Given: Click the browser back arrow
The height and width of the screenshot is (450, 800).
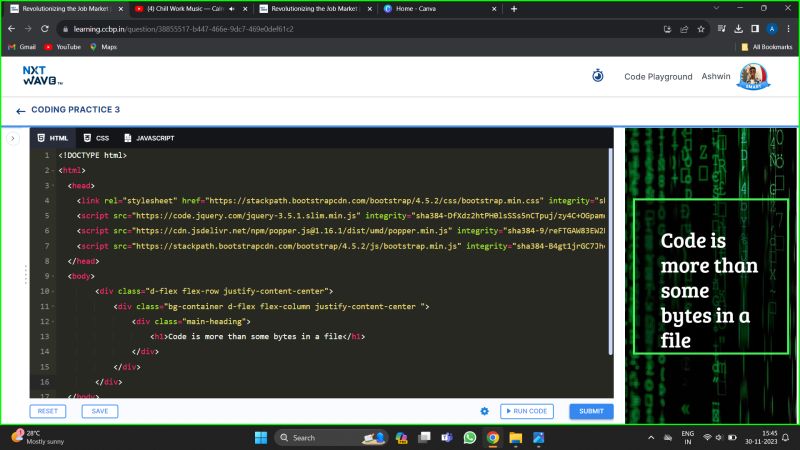Looking at the screenshot, I should click(x=12, y=29).
